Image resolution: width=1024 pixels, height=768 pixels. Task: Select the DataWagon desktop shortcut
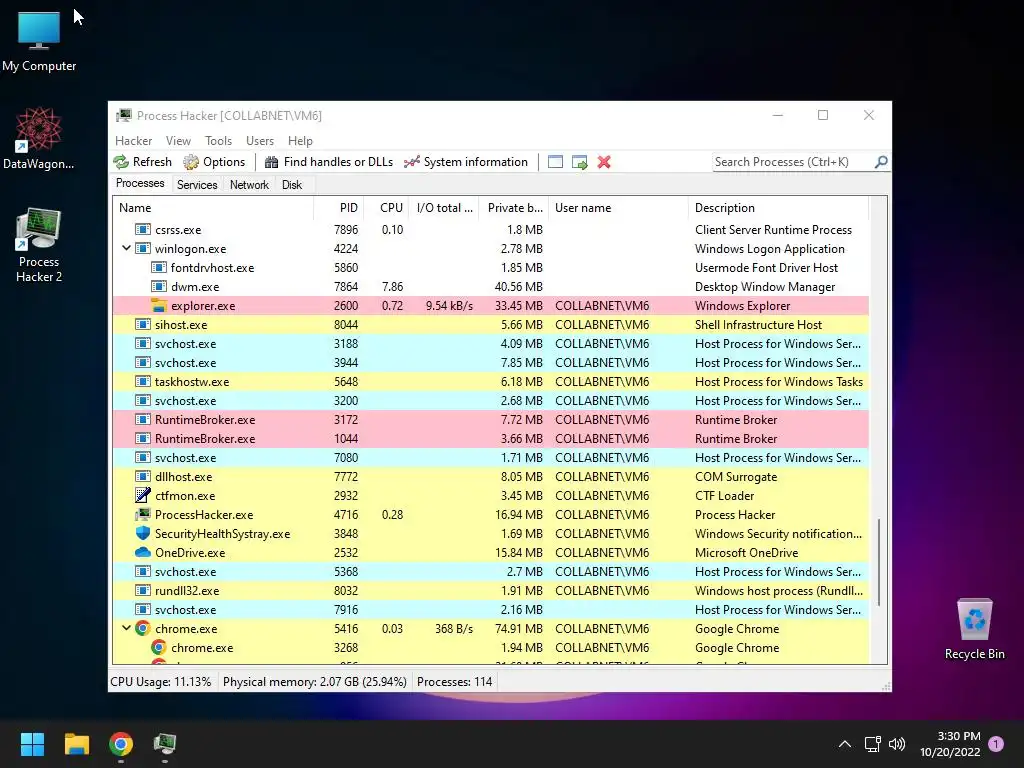pyautogui.click(x=39, y=138)
